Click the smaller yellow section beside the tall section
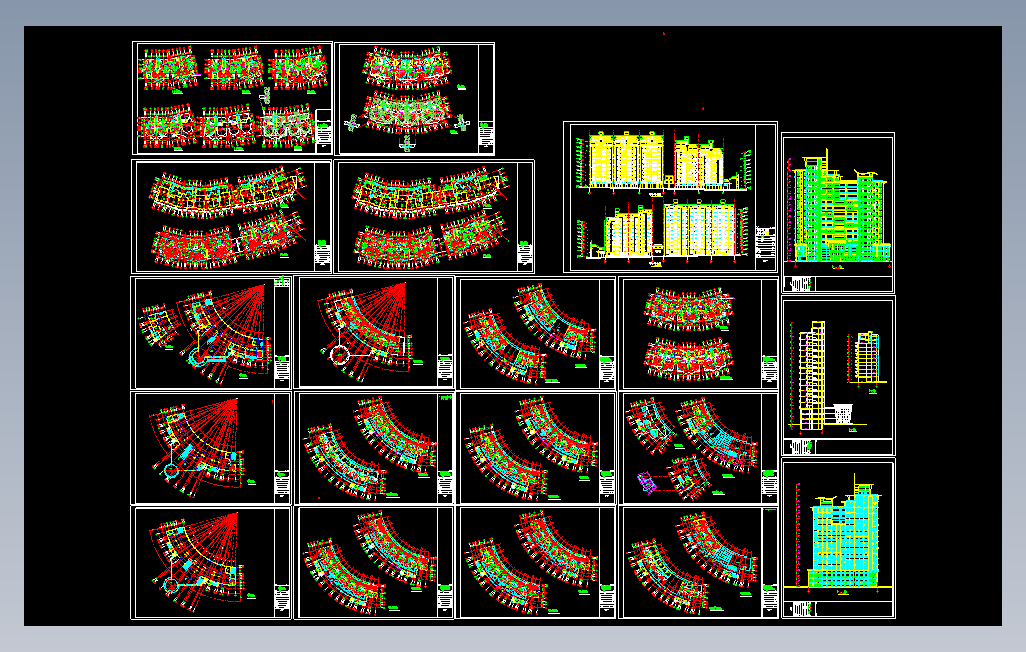Viewport: 1026px width, 652px height. point(866,357)
